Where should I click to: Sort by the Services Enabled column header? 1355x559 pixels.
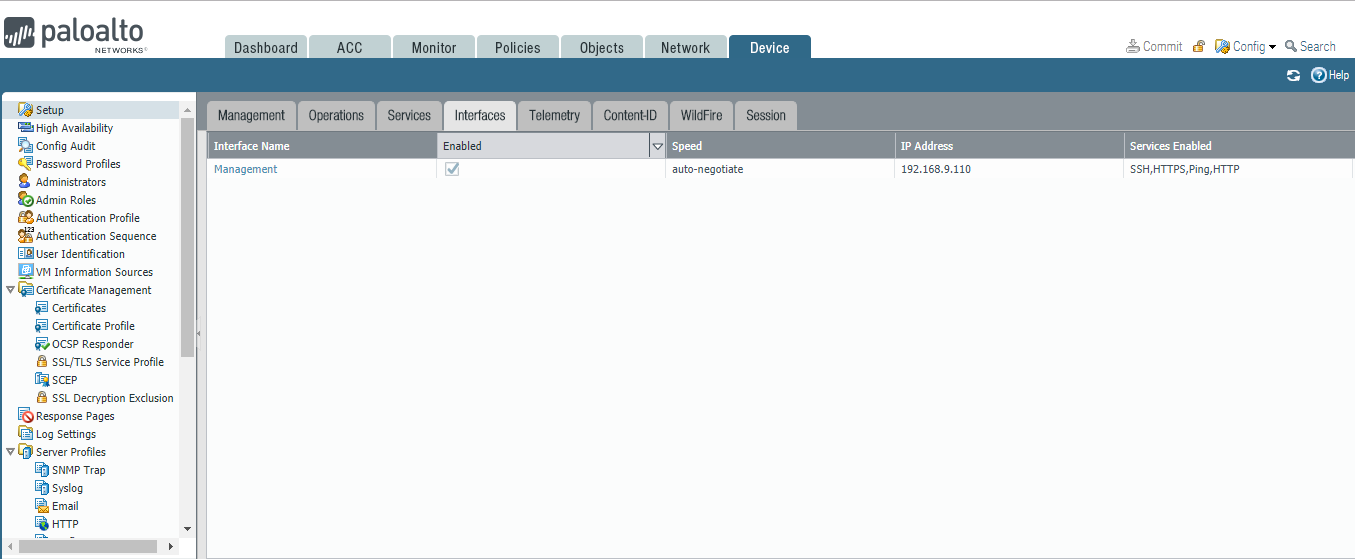[x=1239, y=146]
